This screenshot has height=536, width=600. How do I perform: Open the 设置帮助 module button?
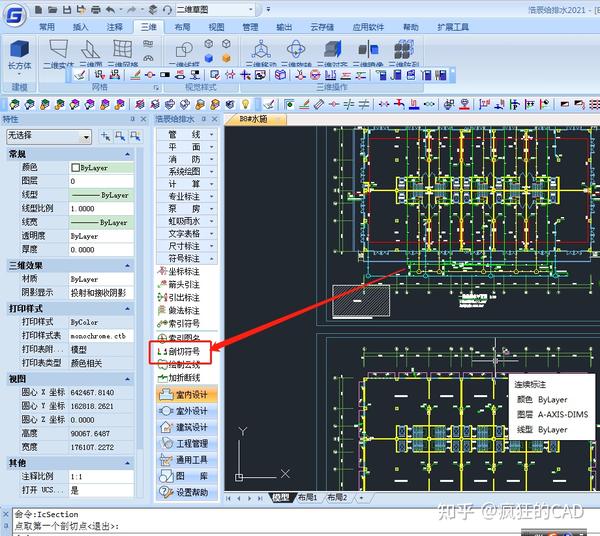point(187,492)
